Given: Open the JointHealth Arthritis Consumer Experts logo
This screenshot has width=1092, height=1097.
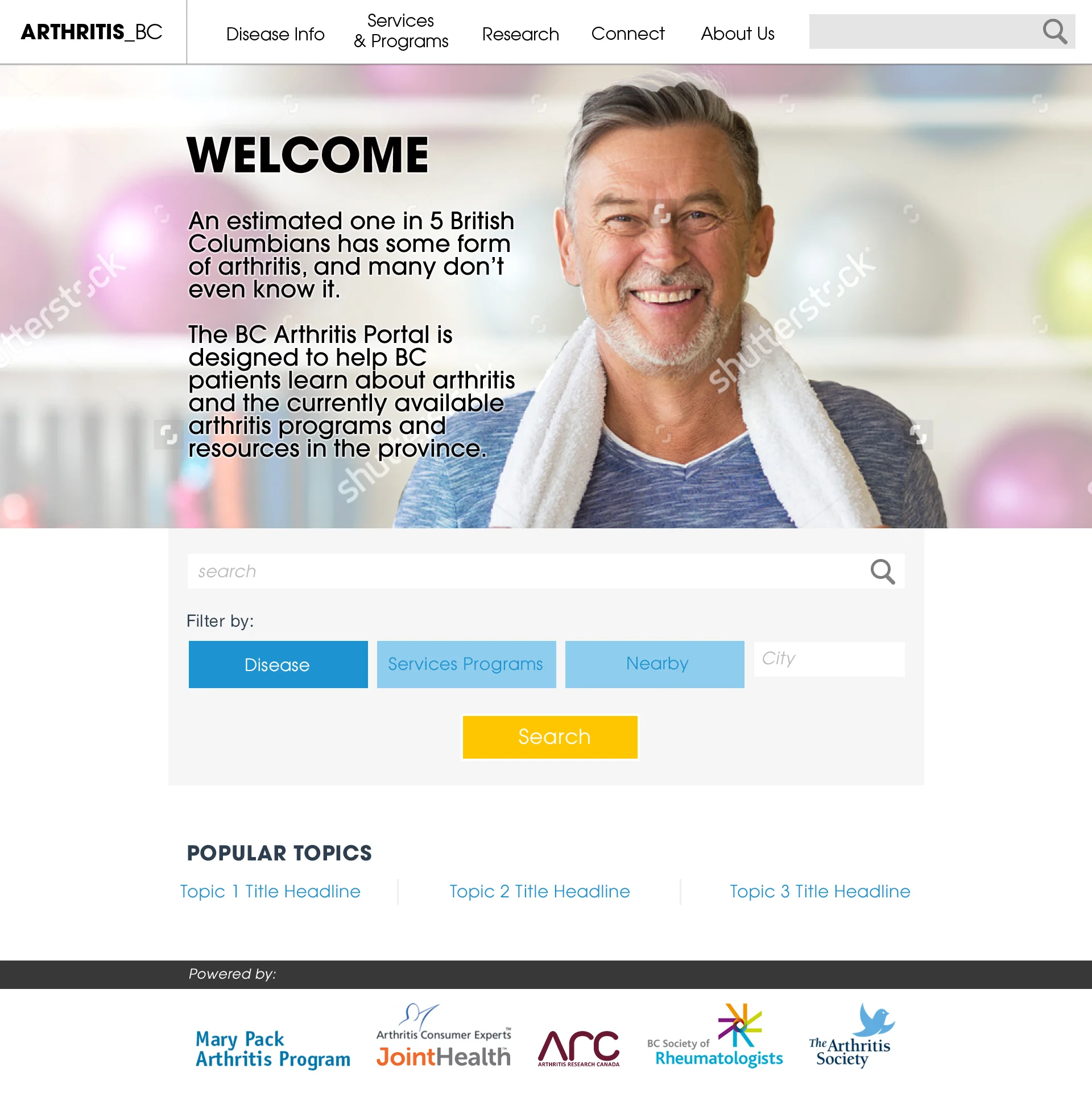Looking at the screenshot, I should tap(444, 1036).
